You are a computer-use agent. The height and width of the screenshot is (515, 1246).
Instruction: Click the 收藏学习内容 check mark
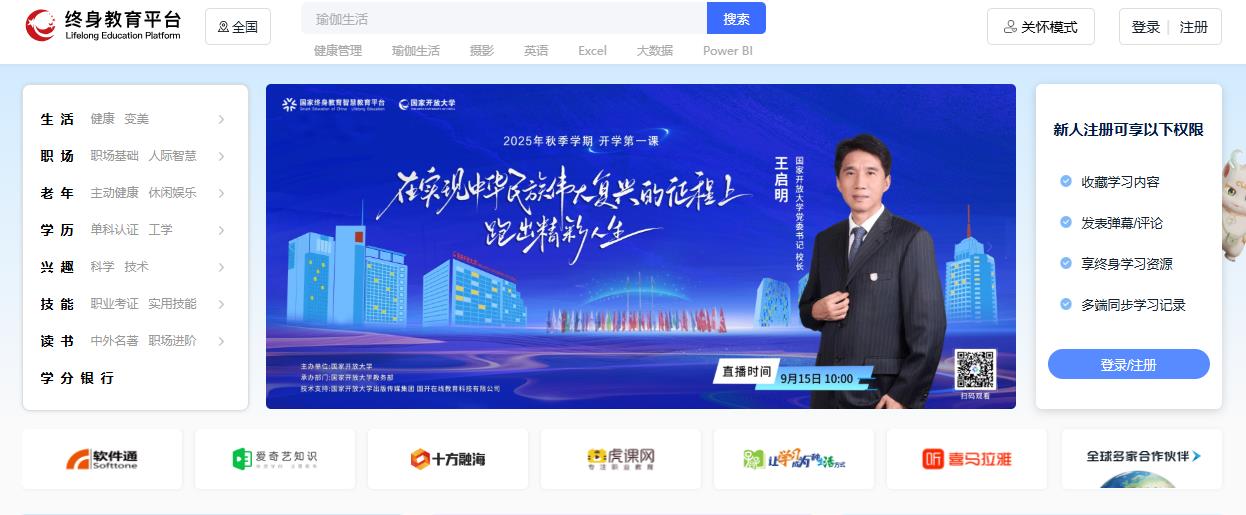[1066, 181]
